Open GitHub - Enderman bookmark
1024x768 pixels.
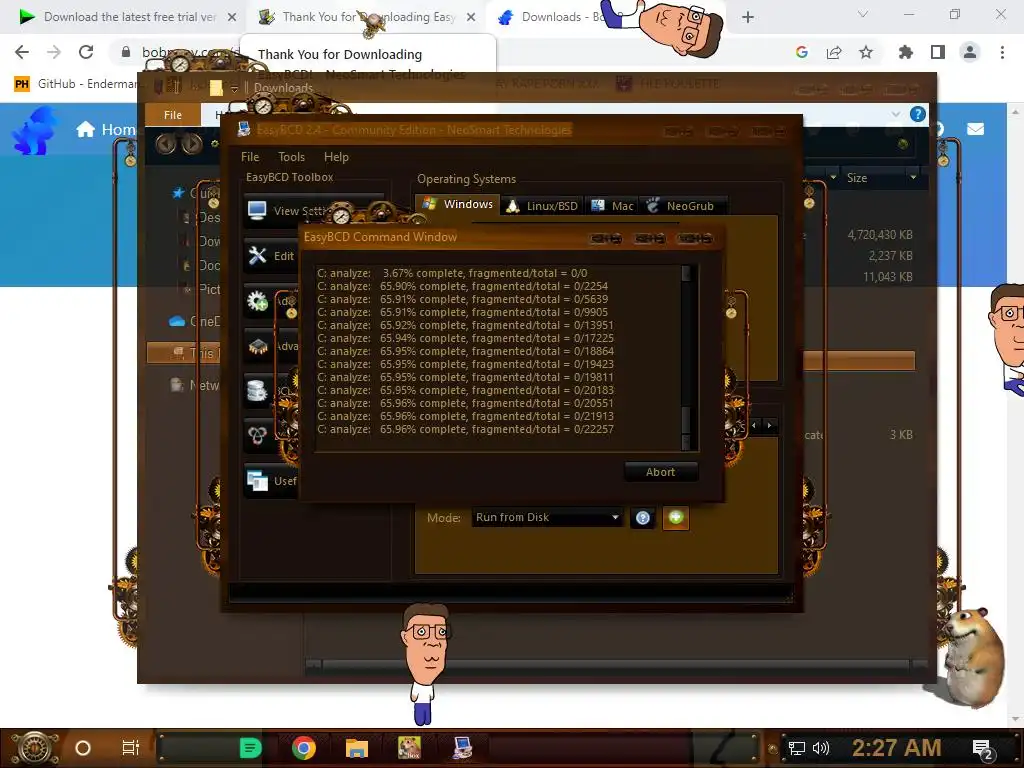(x=76, y=84)
